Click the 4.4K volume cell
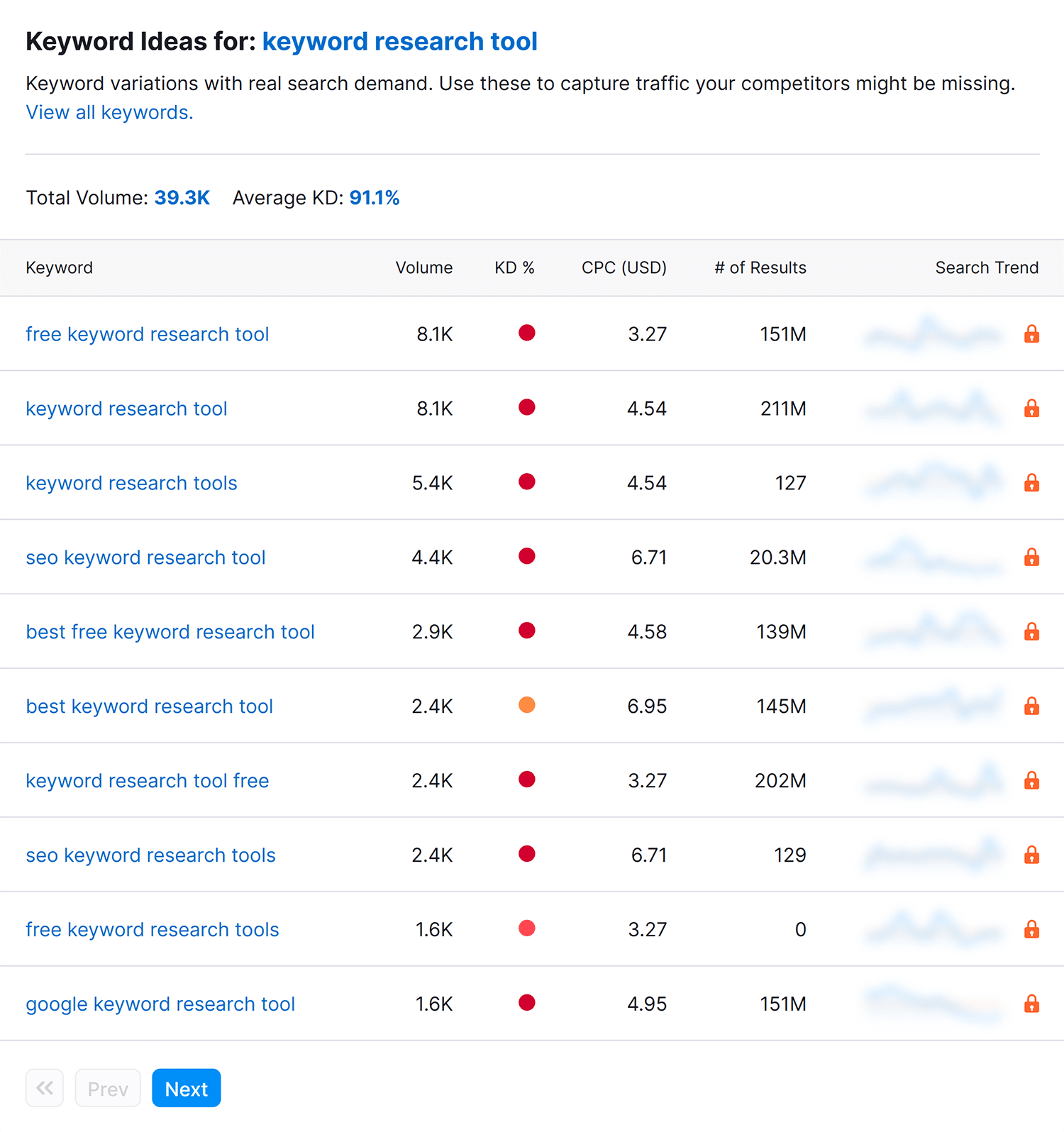 (432, 557)
